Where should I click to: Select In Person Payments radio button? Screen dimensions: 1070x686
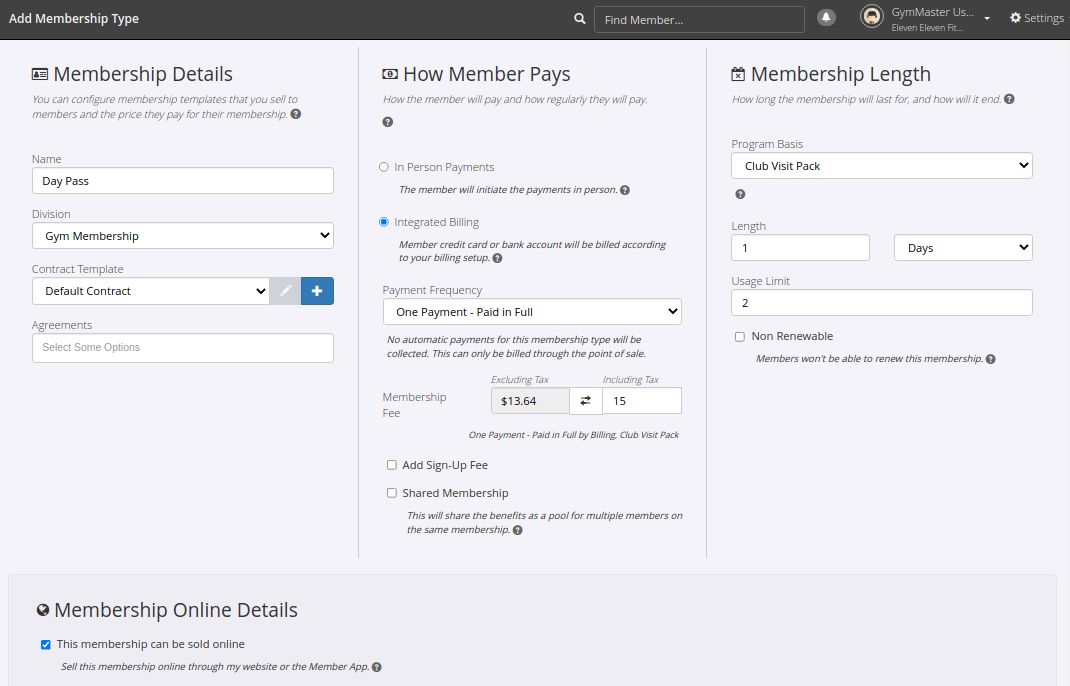pos(384,167)
